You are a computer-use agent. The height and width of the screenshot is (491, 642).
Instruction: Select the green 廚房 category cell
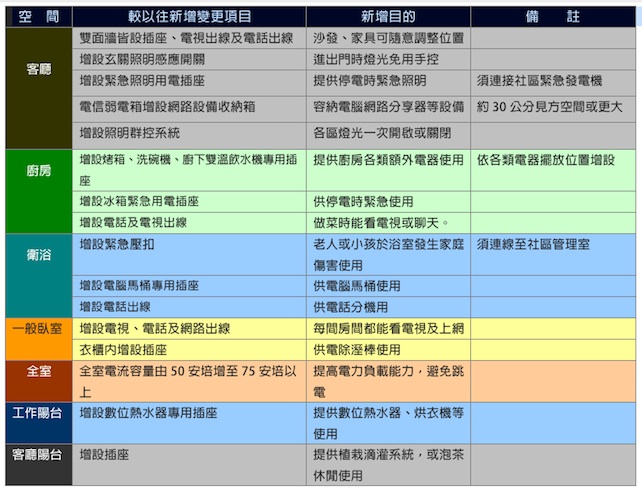(x=38, y=171)
